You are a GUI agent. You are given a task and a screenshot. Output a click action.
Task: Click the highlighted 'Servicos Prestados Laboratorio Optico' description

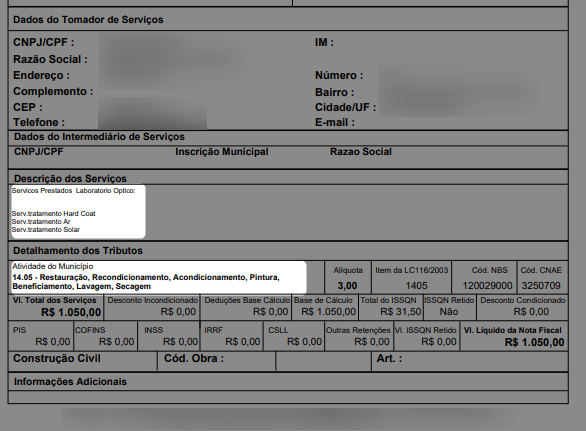point(73,191)
